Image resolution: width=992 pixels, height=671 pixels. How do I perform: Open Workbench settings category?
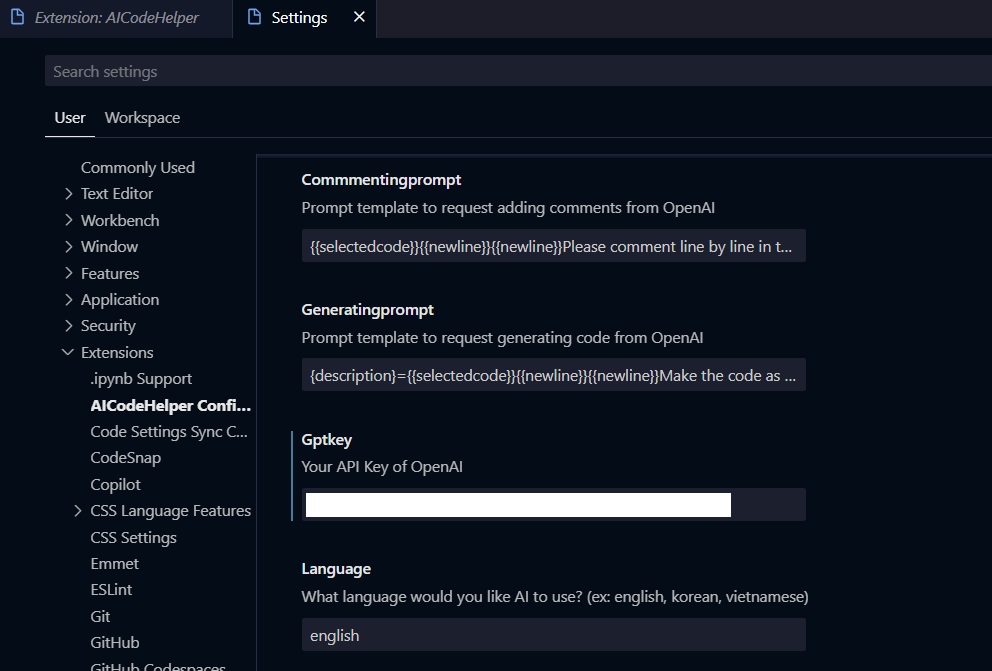pyautogui.click(x=120, y=220)
